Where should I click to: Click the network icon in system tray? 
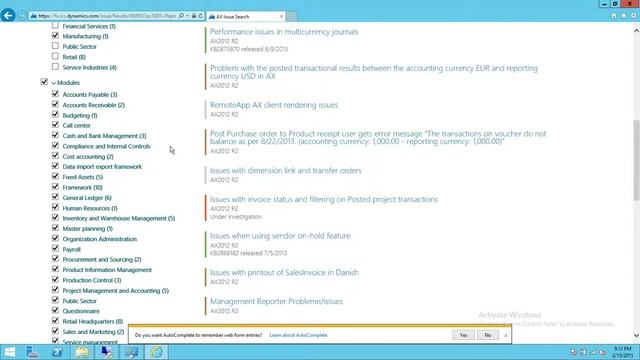[593, 352]
